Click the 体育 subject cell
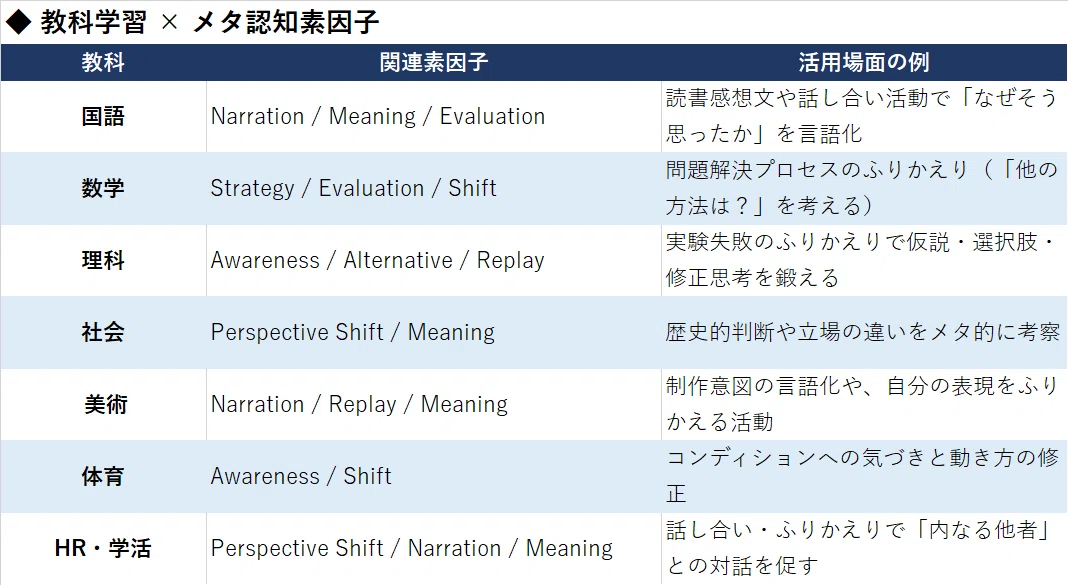Image resolution: width=1068 pixels, height=585 pixels. point(103,476)
